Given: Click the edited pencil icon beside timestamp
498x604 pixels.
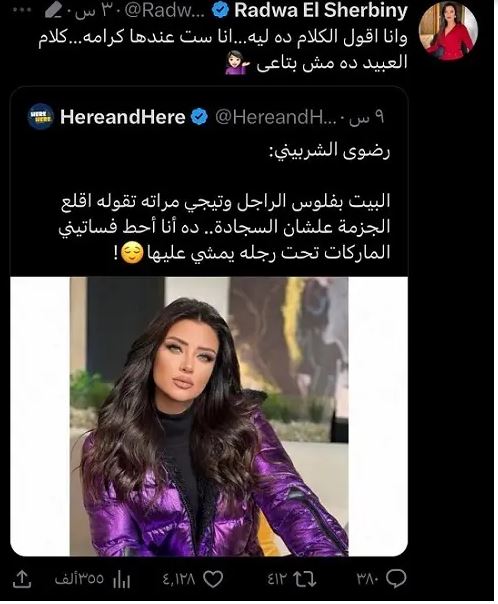Looking at the screenshot, I should [52, 12].
